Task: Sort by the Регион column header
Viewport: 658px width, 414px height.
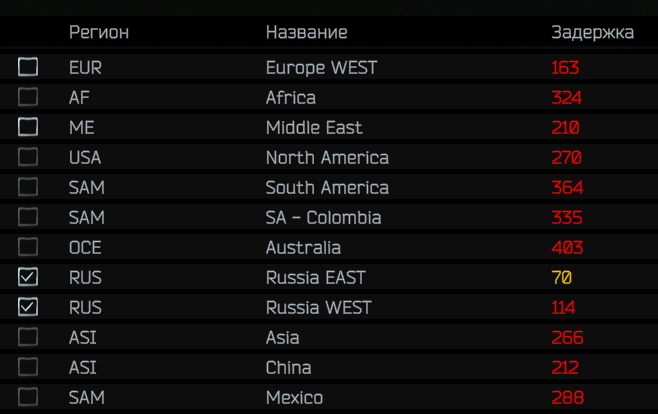Action: 98,32
